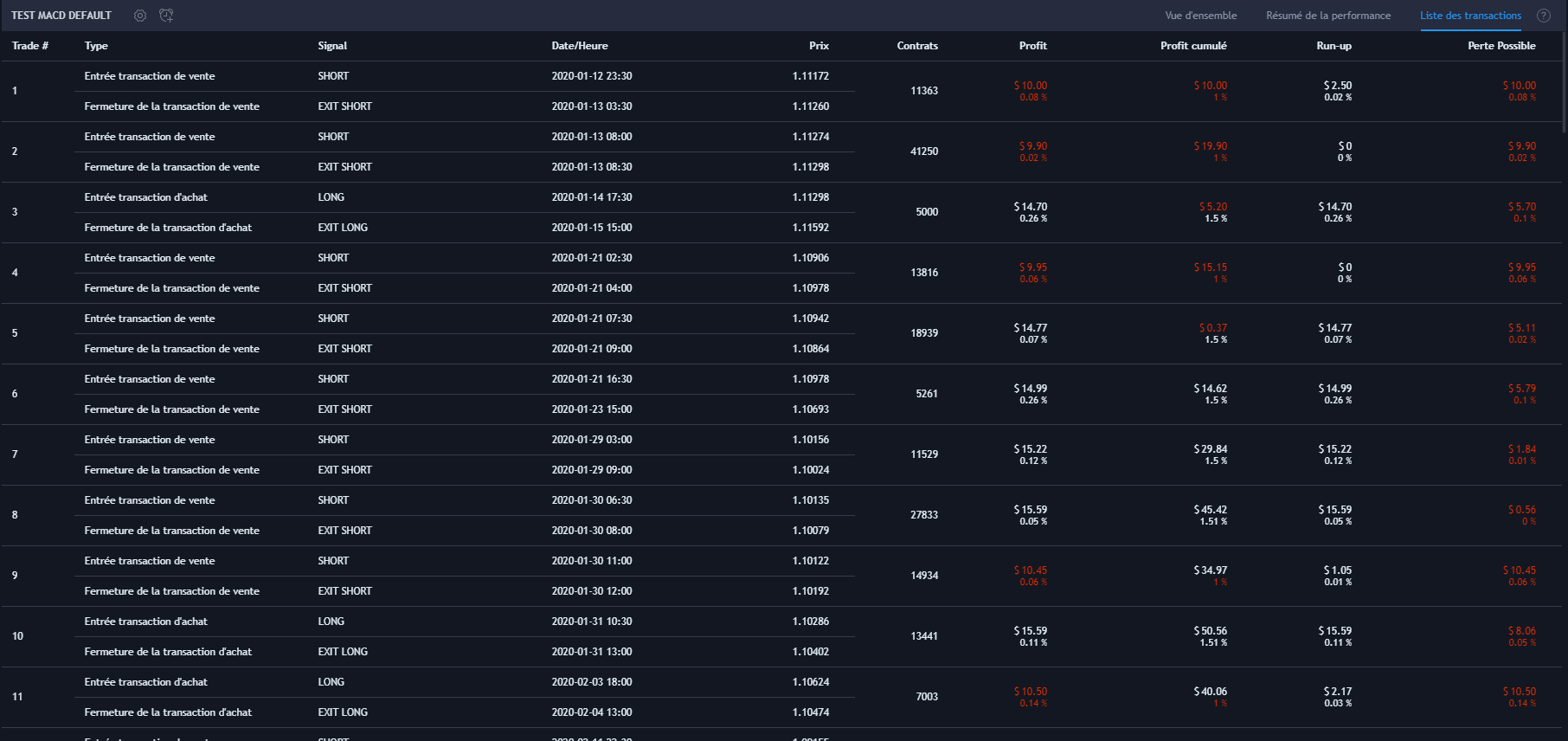Click trade 10 exit dated 2020-01-31 13:00

pos(592,652)
